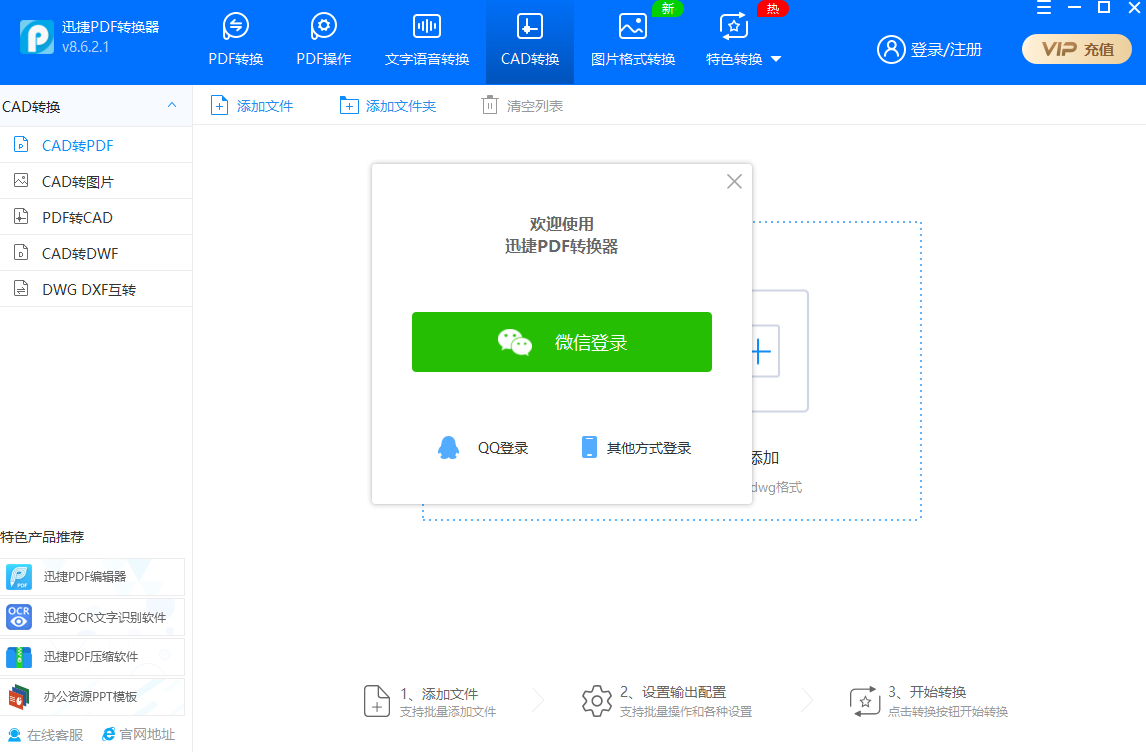Screen dimensions: 1146x752
Task: Open 迅捷PDF编辑器 recommended product
Action: tap(92, 577)
